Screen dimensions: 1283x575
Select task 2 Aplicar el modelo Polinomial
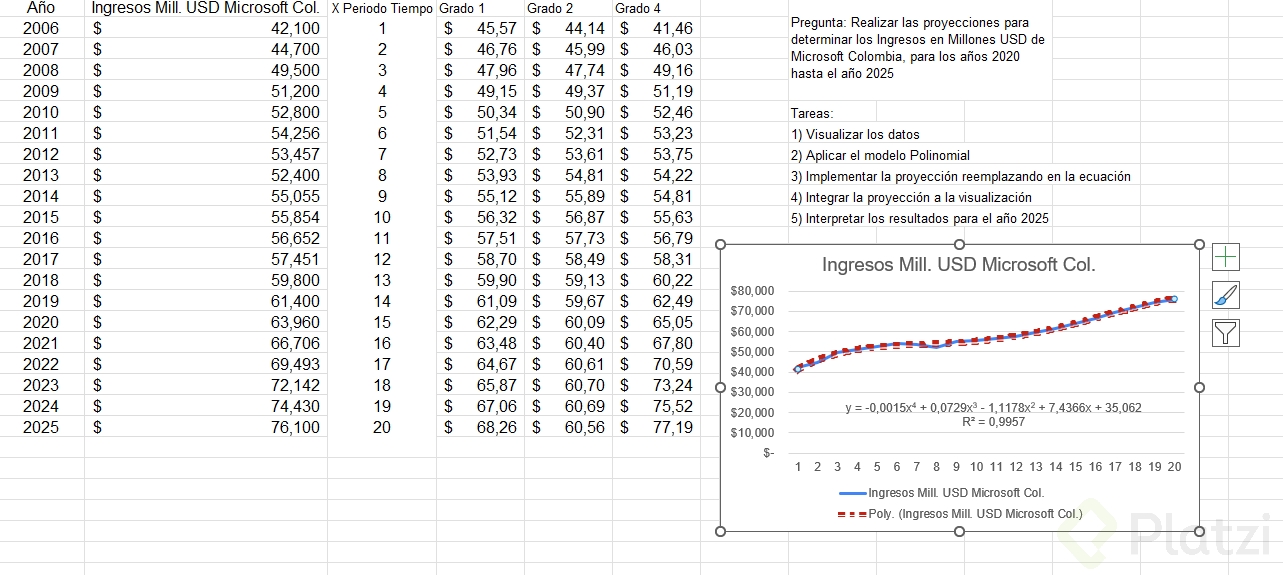[x=880, y=155]
